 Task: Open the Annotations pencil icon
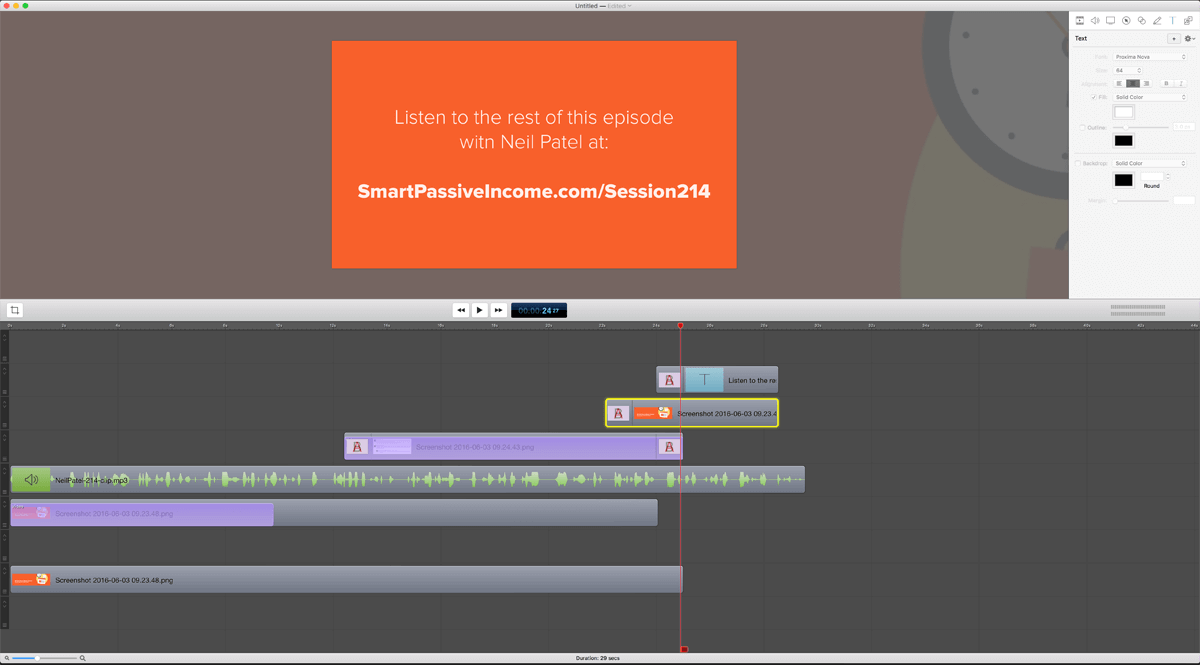pyautogui.click(x=1157, y=20)
